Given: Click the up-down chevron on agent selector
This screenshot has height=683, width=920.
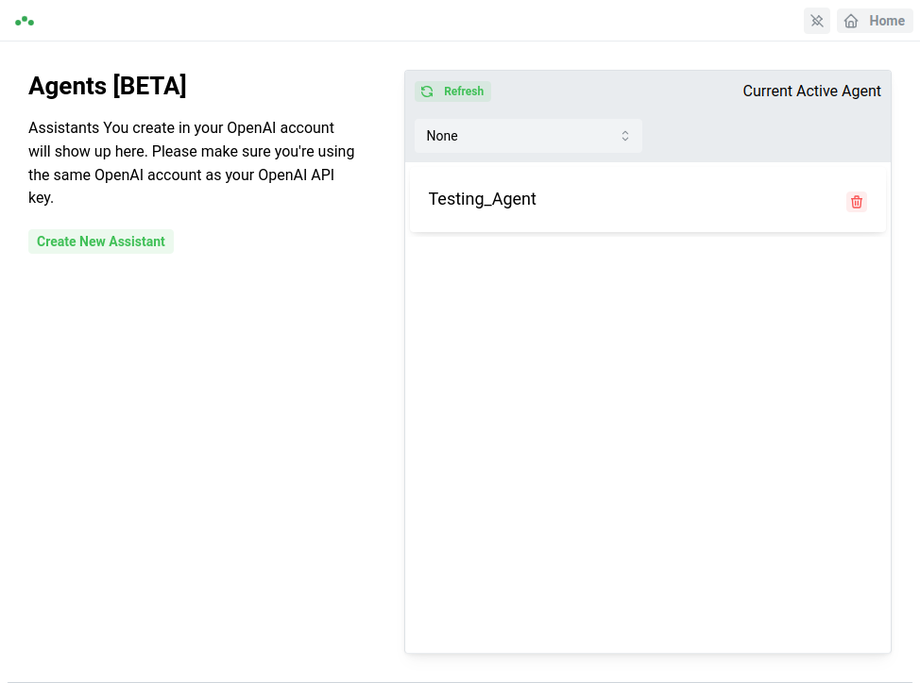Looking at the screenshot, I should [x=625, y=136].
